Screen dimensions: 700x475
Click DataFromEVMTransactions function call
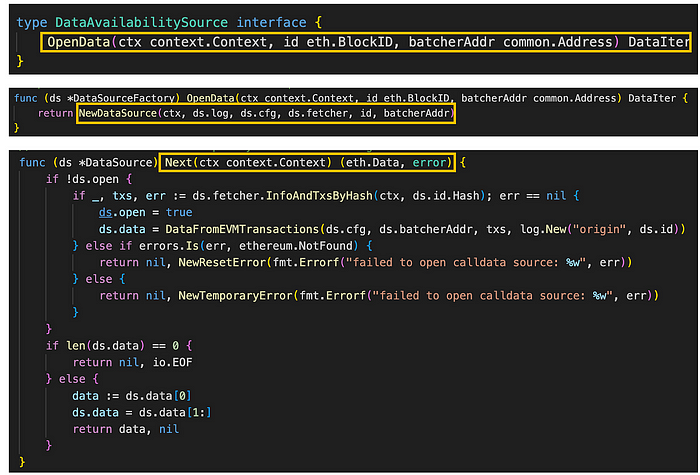[x=242, y=229]
